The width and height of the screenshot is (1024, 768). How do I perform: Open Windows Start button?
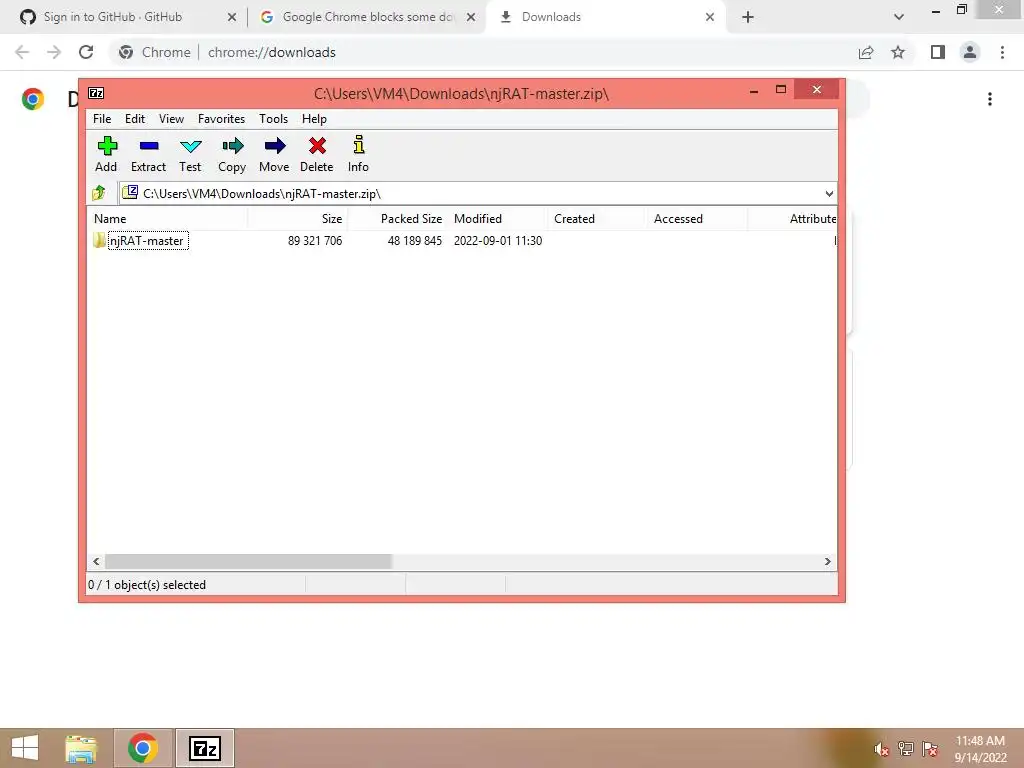click(25, 748)
